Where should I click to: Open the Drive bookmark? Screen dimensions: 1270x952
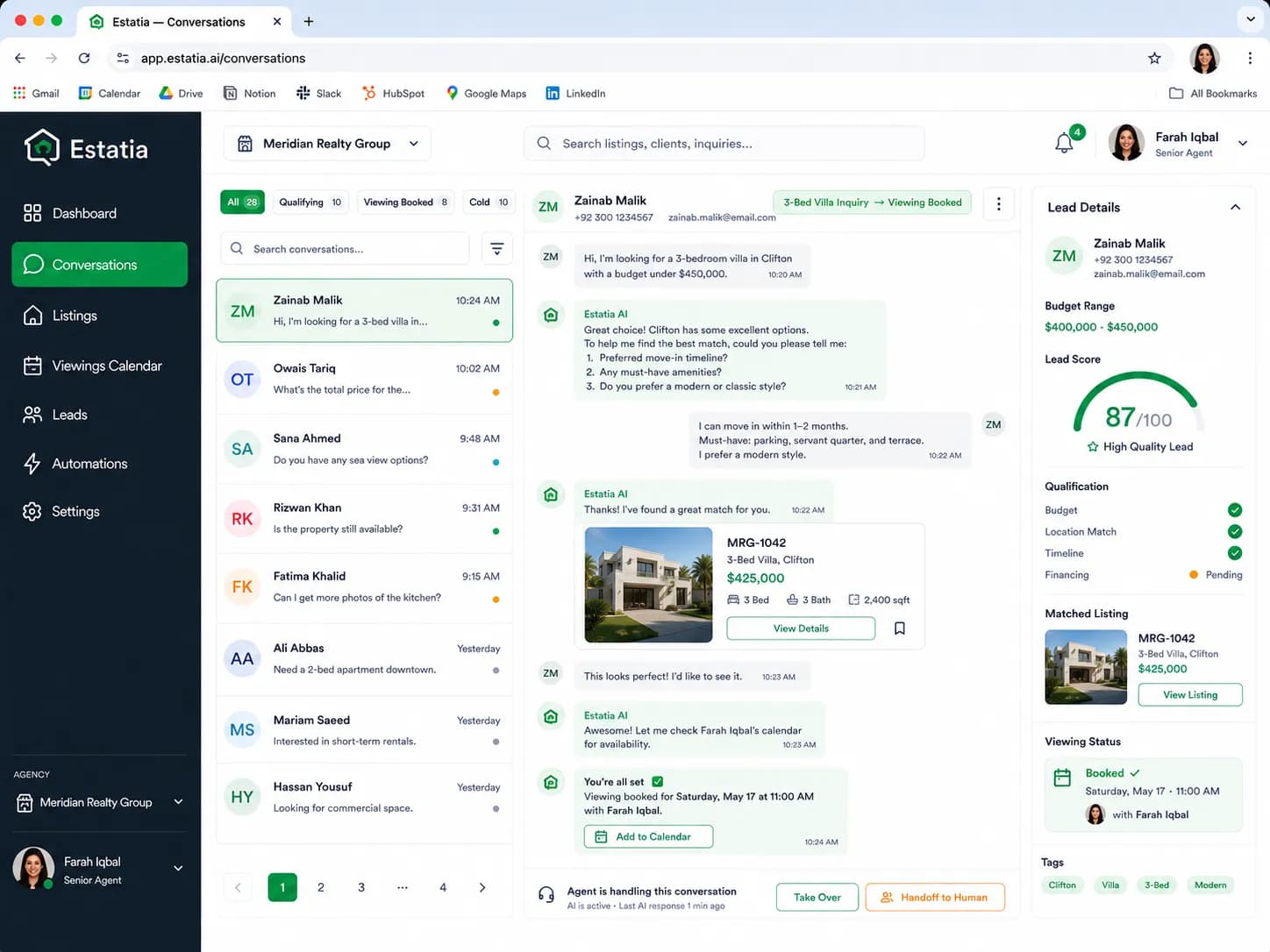pos(181,93)
